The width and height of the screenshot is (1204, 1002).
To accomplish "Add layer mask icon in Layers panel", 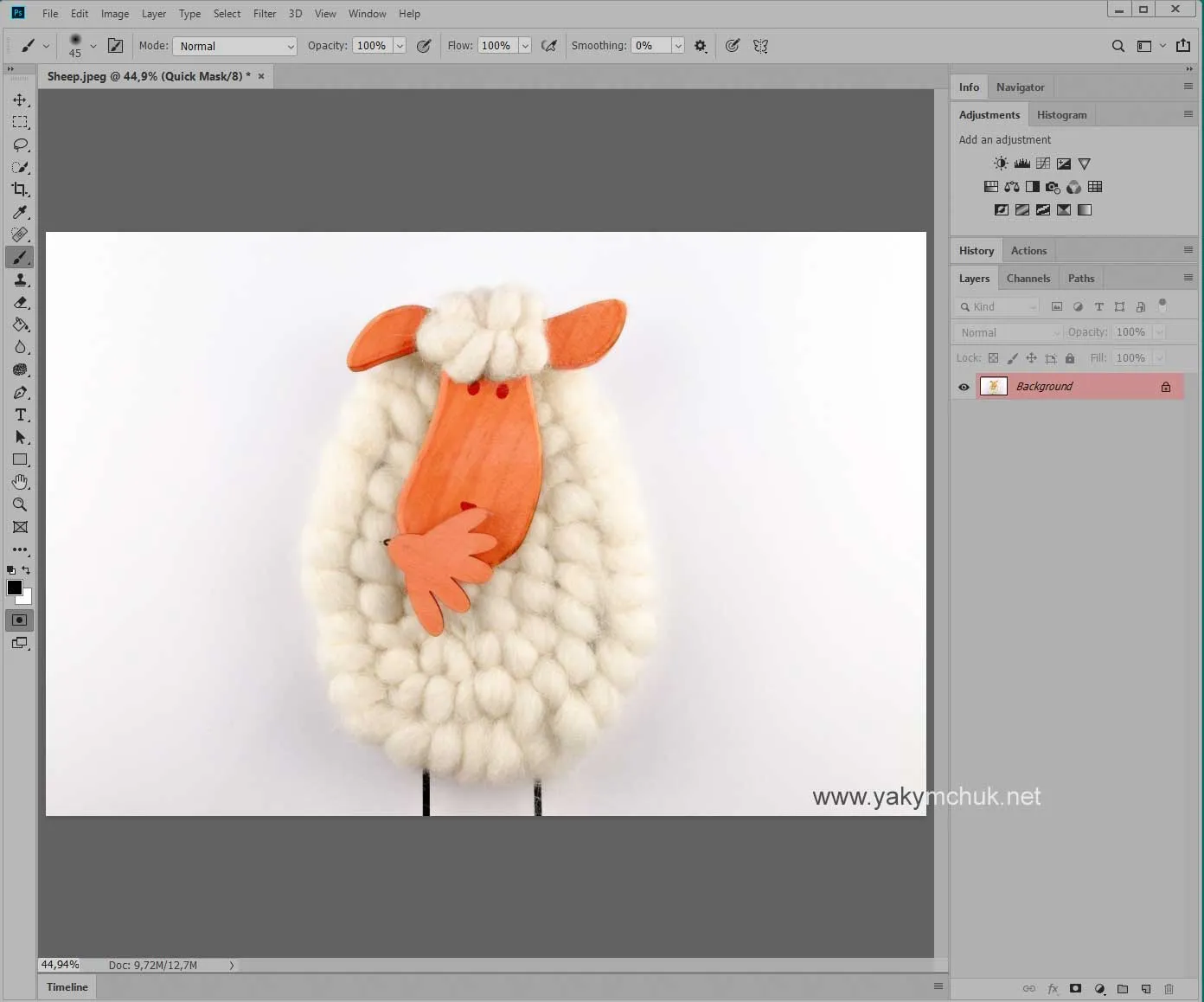I will click(x=1075, y=988).
